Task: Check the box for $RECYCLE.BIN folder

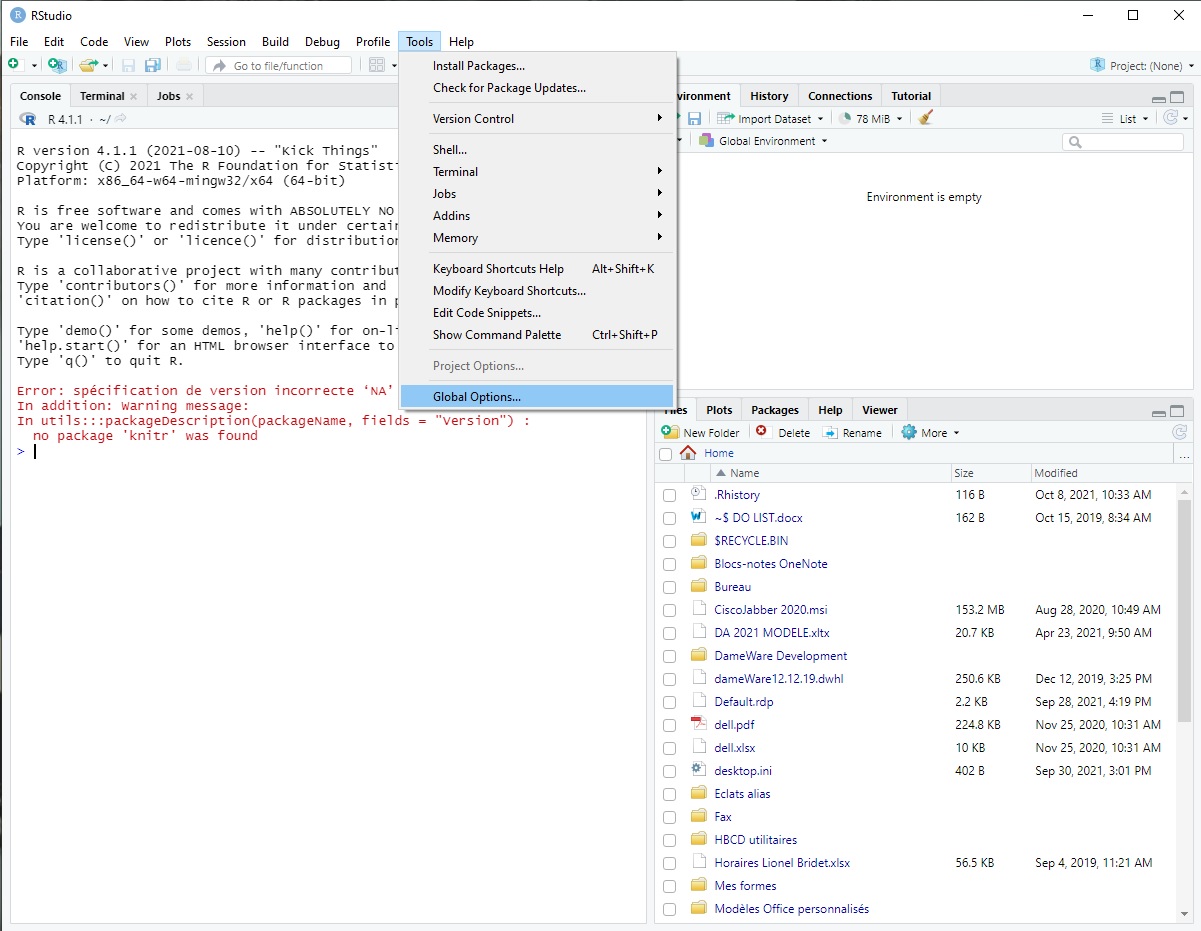Action: coord(669,541)
